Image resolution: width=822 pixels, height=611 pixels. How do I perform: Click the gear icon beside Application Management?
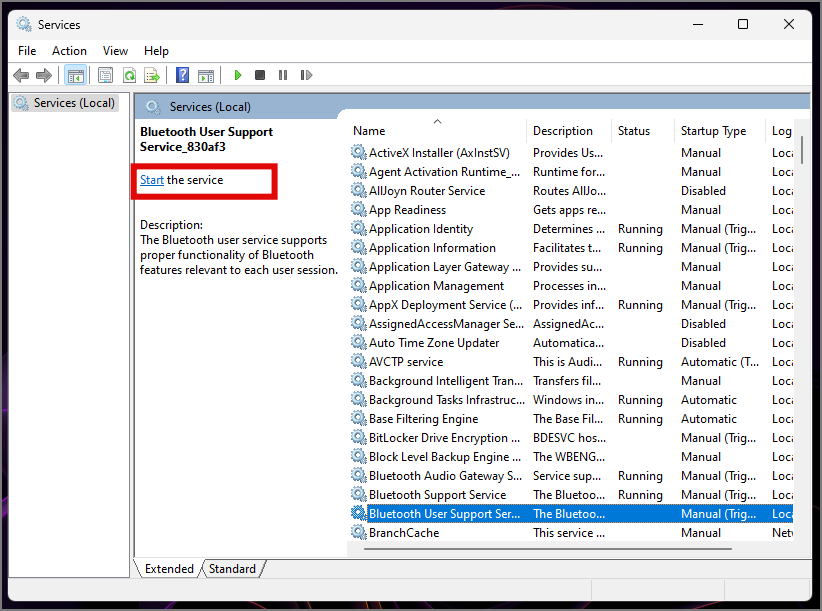[359, 286]
